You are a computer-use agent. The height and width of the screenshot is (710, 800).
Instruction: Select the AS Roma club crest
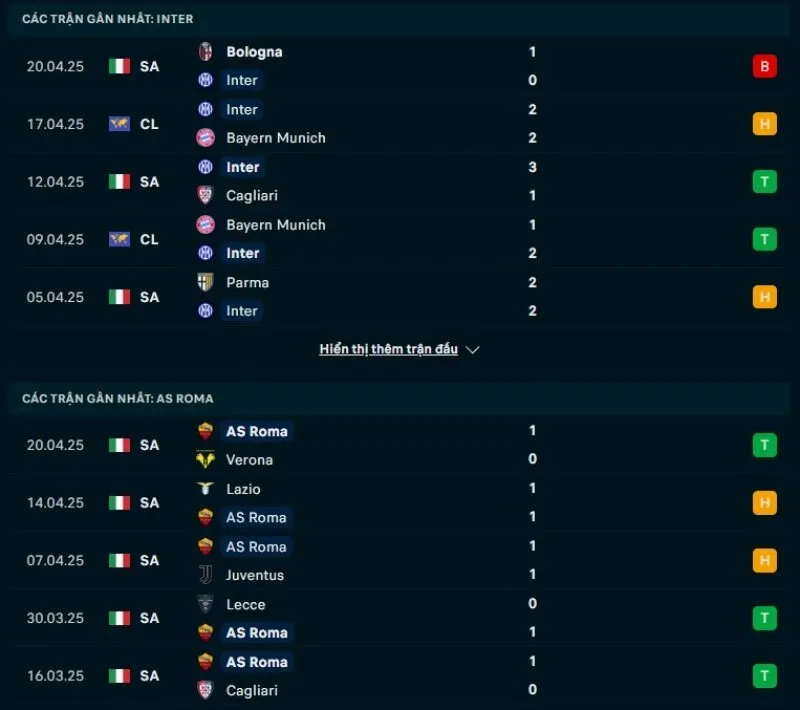207,430
